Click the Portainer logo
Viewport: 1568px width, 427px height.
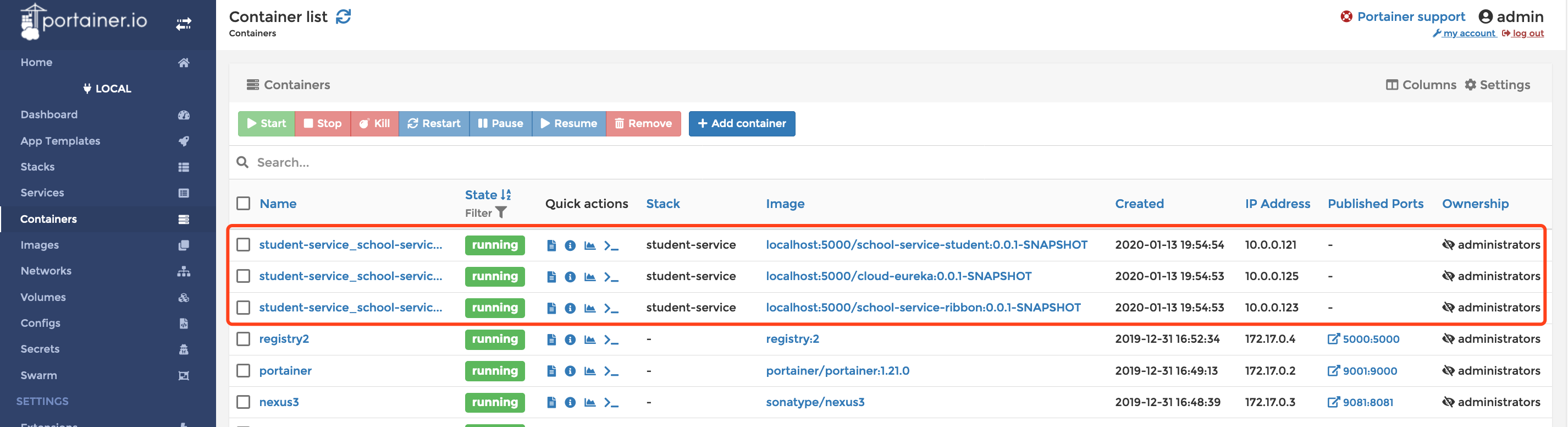coord(84,21)
